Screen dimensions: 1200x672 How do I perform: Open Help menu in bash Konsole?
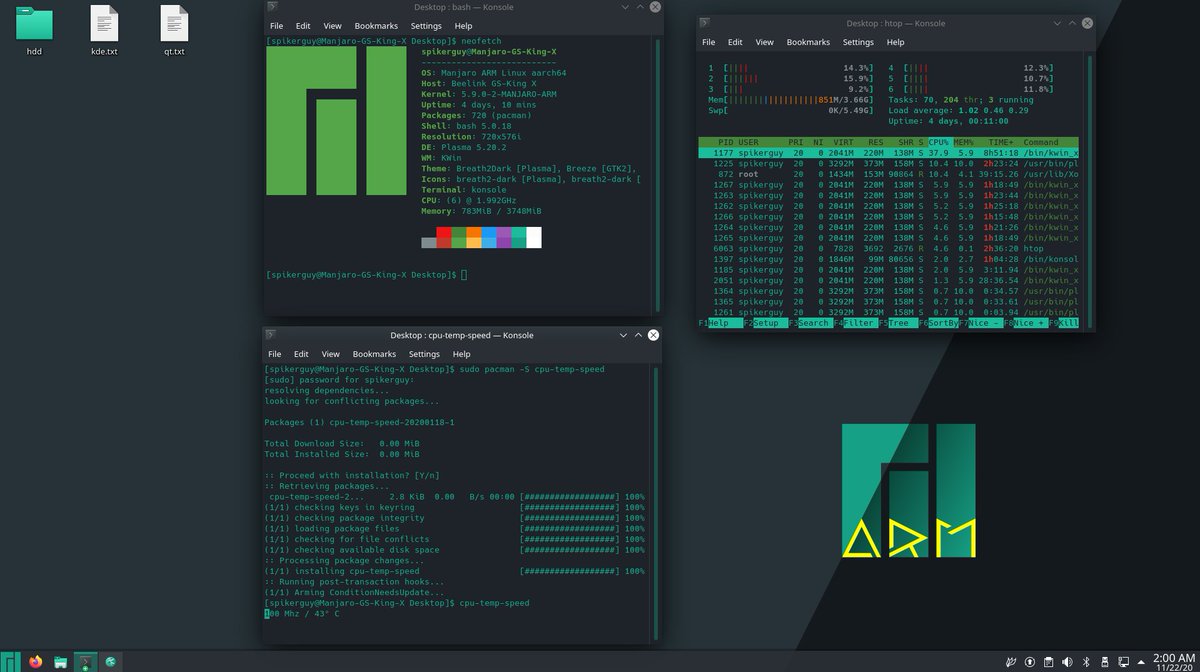tap(462, 25)
